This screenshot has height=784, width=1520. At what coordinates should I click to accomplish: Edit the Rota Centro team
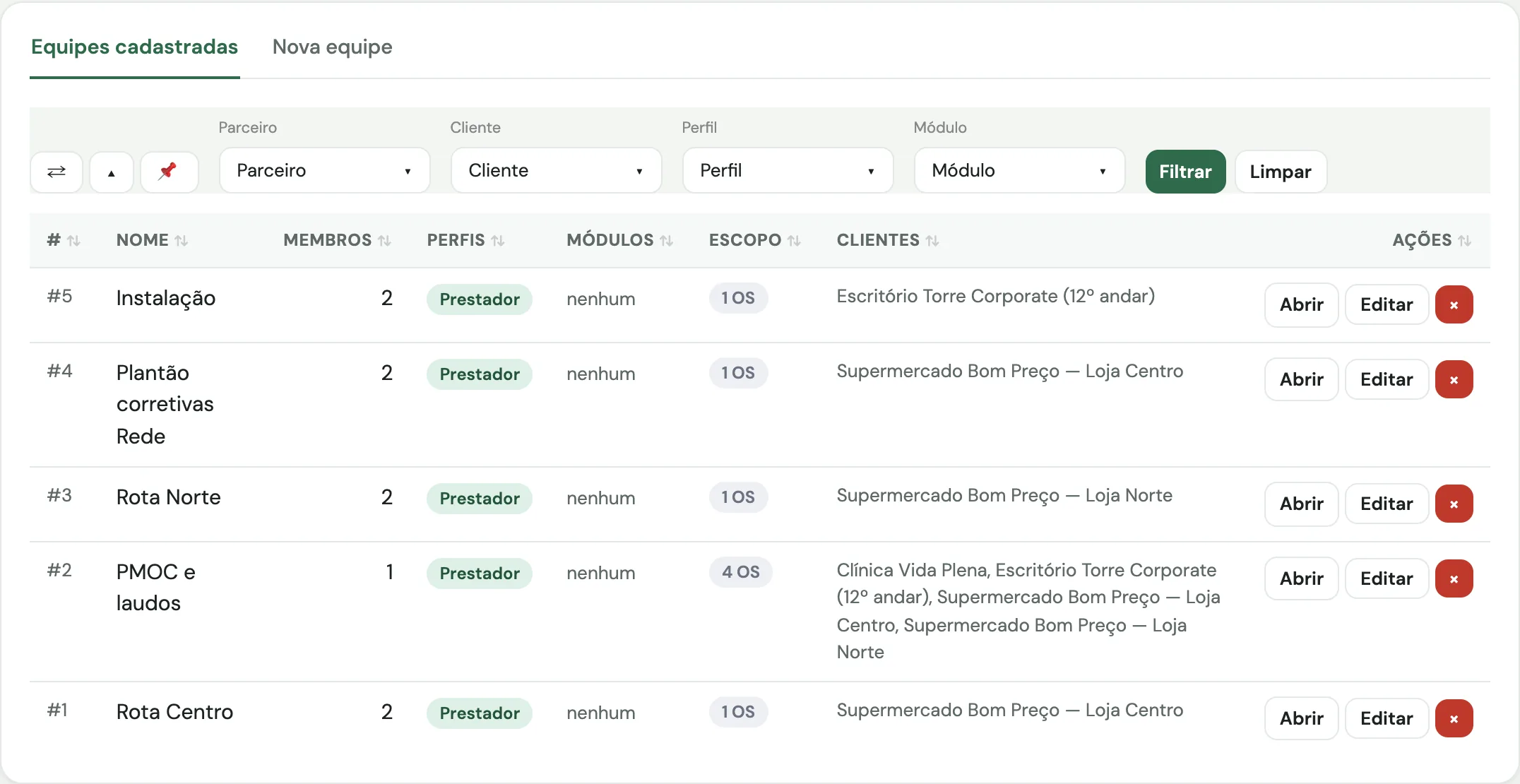1387,718
